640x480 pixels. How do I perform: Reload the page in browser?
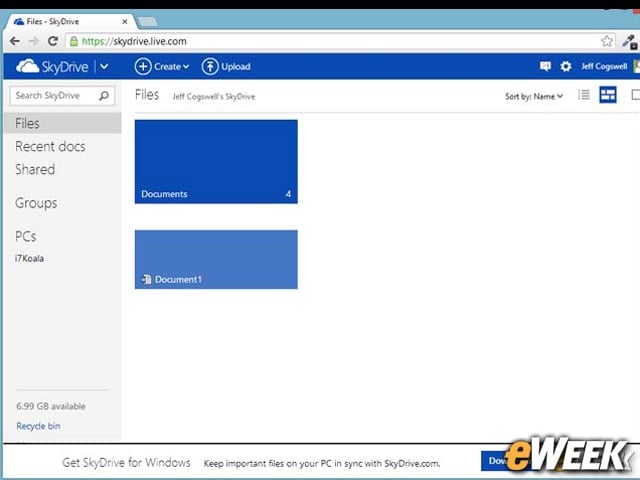53,41
